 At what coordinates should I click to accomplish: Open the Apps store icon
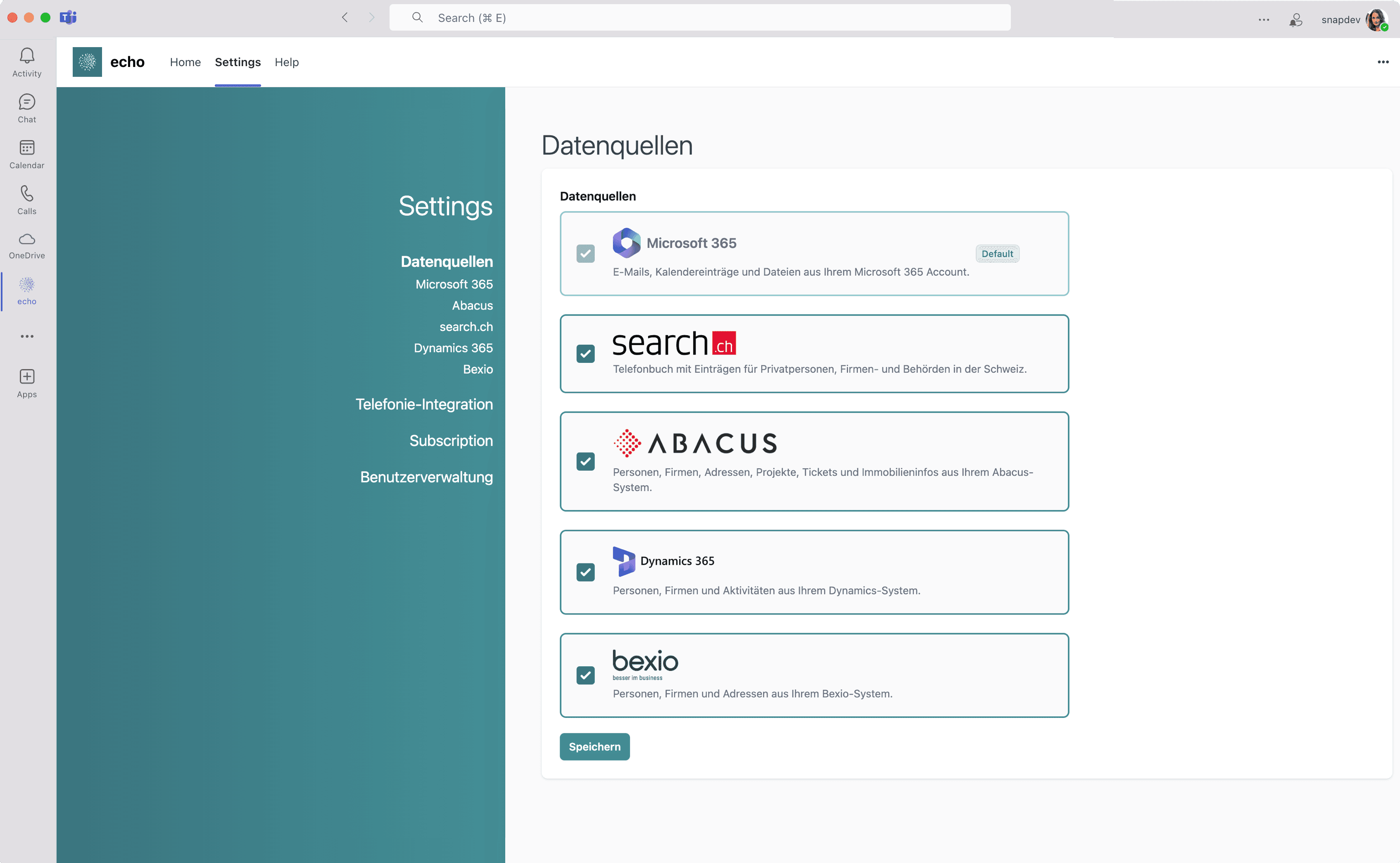click(27, 383)
